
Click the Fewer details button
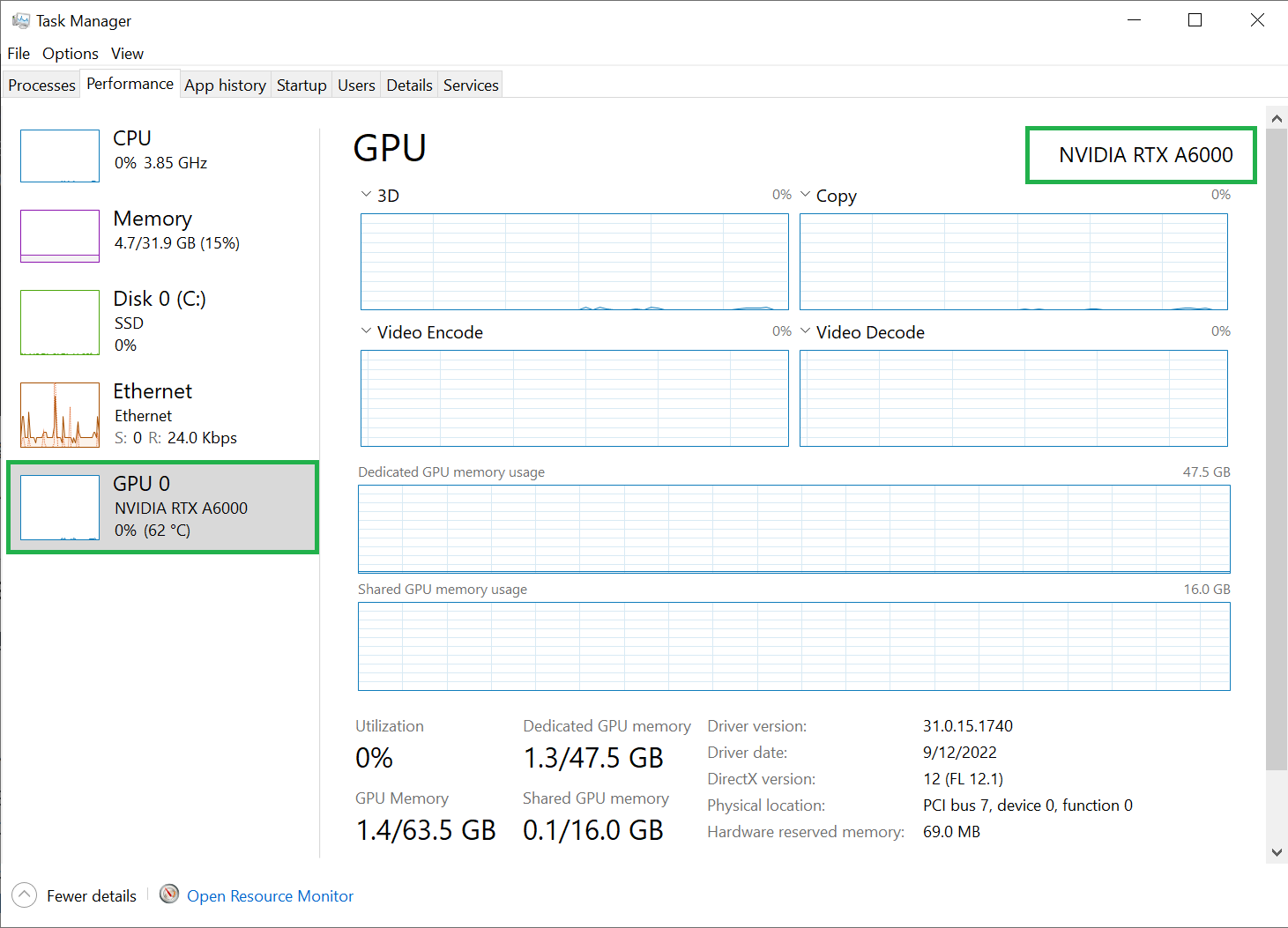pos(91,895)
